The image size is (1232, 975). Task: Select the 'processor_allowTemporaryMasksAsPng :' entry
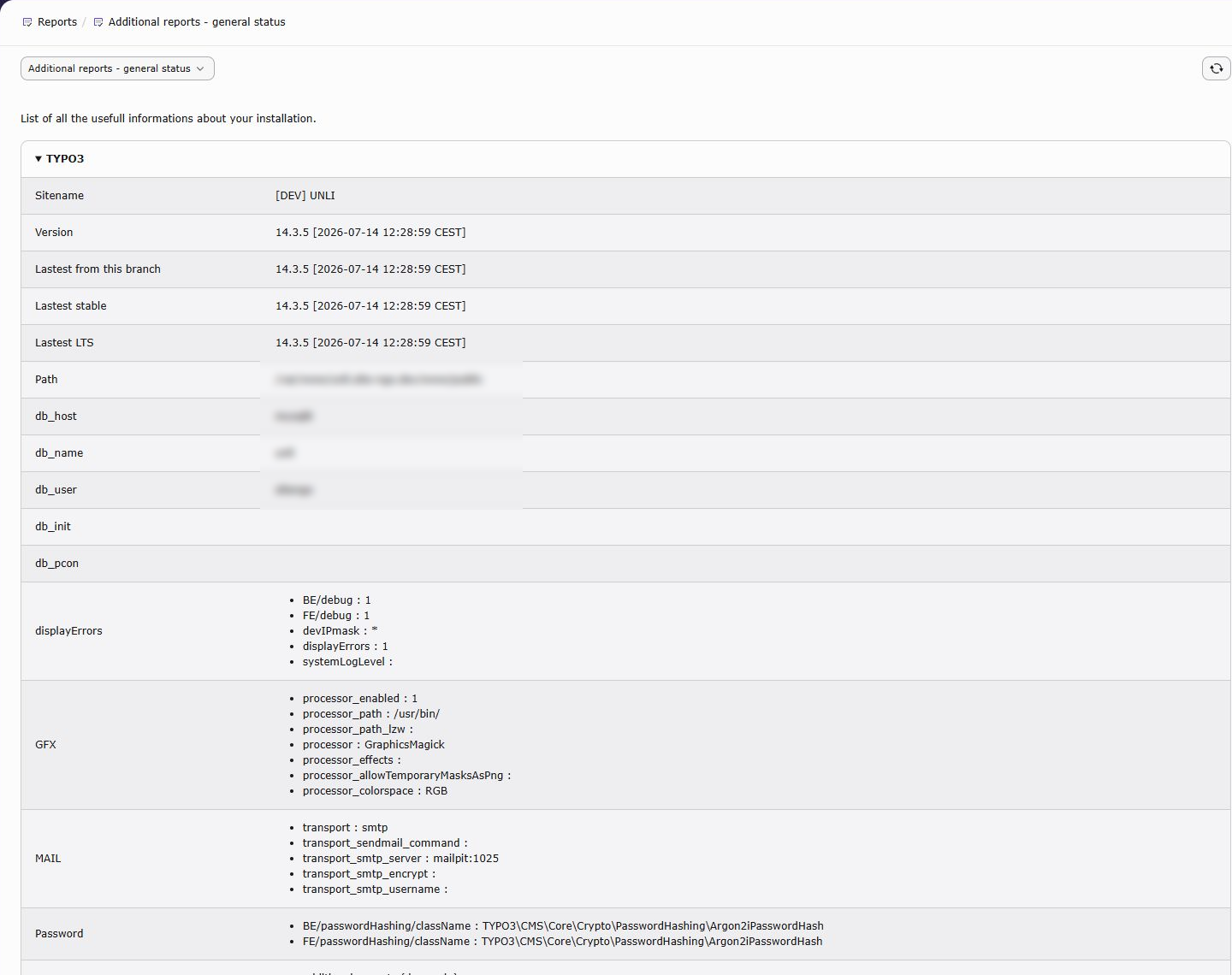pyautogui.click(x=406, y=776)
